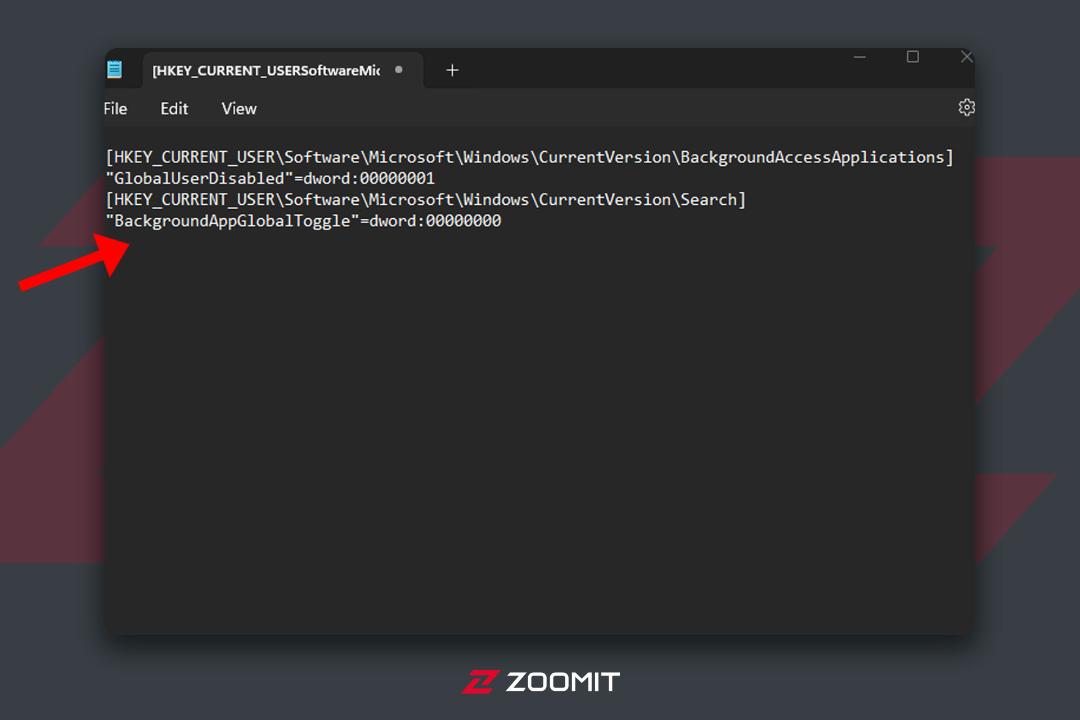The image size is (1080, 720).
Task: Click the Notepad app icon in title bar
Action: tap(114, 70)
